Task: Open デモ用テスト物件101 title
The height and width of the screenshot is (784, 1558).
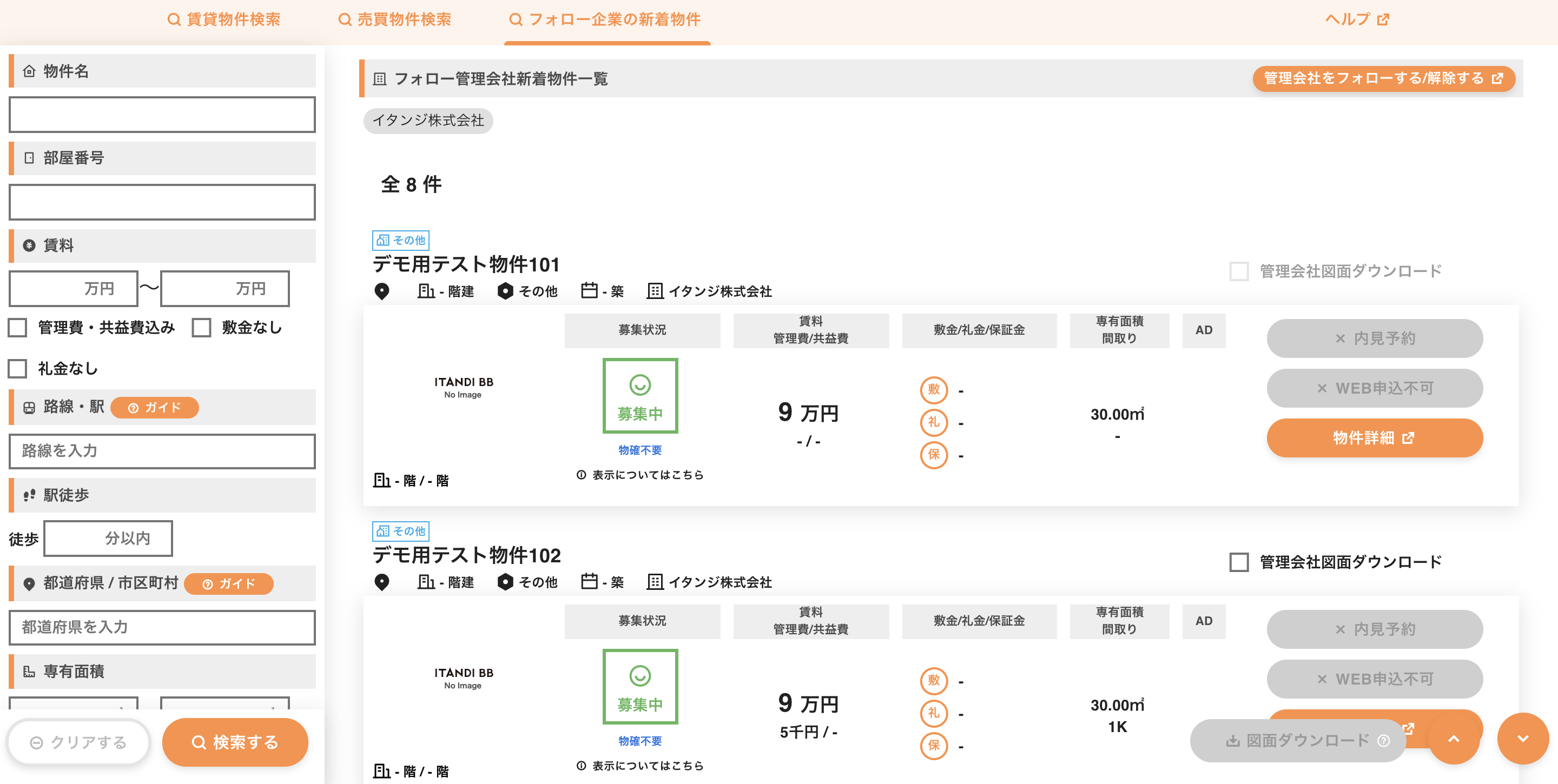Action: click(466, 265)
